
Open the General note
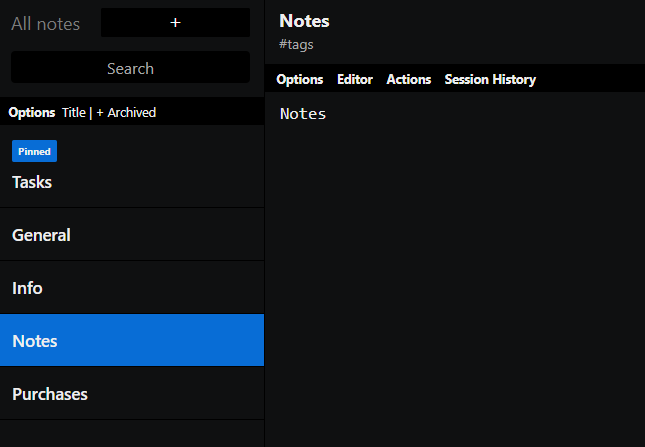pos(132,235)
